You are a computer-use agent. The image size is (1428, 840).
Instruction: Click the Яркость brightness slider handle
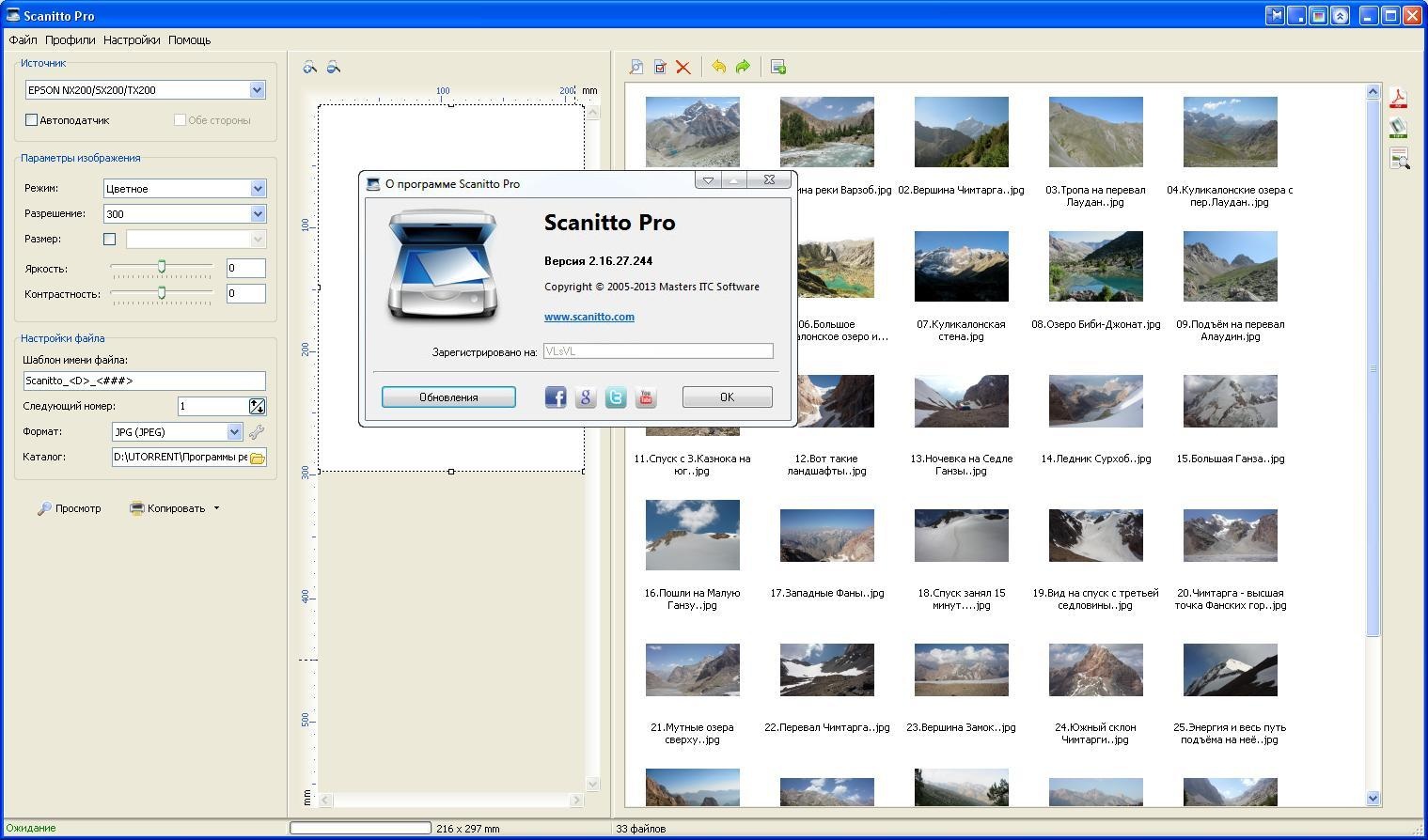point(162,268)
